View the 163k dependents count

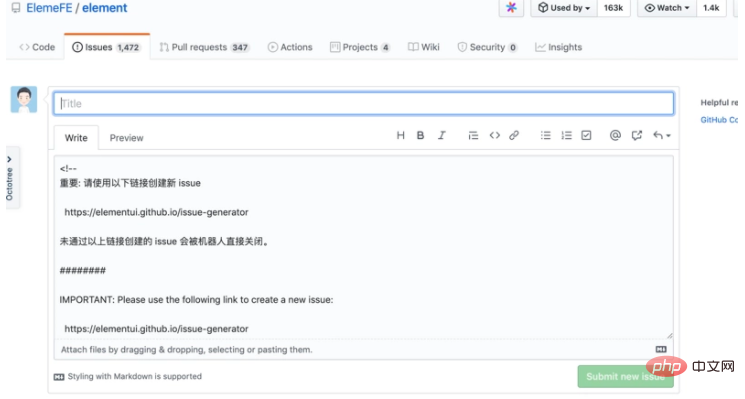coord(613,8)
